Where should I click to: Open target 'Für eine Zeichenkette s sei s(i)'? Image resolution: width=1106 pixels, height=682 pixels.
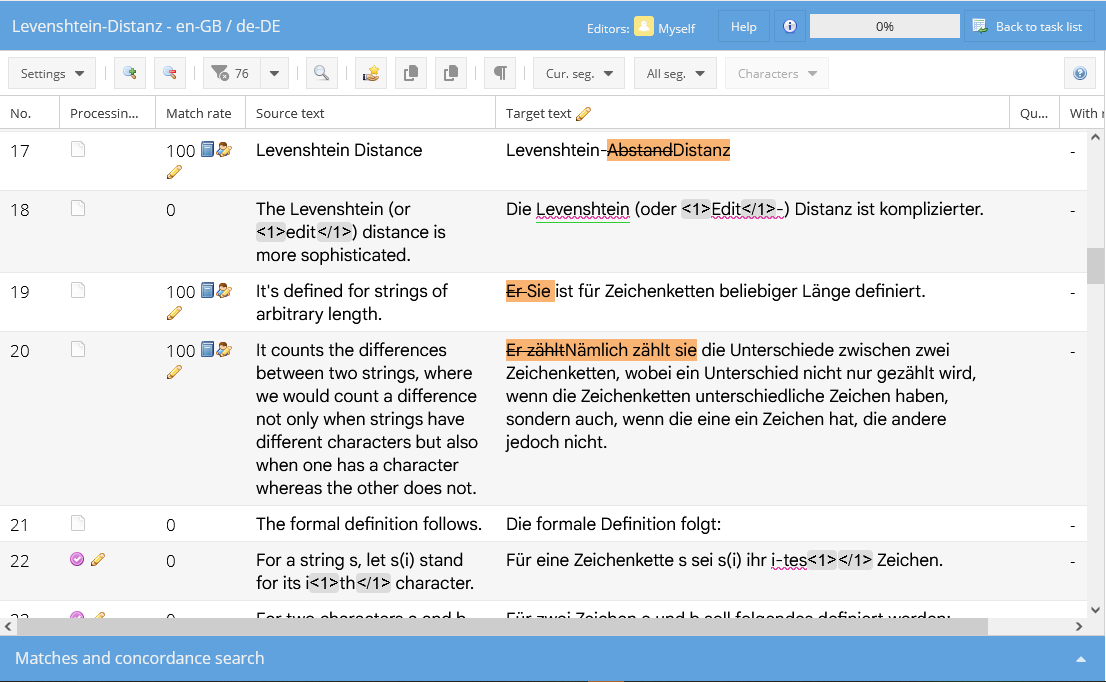click(x=724, y=561)
